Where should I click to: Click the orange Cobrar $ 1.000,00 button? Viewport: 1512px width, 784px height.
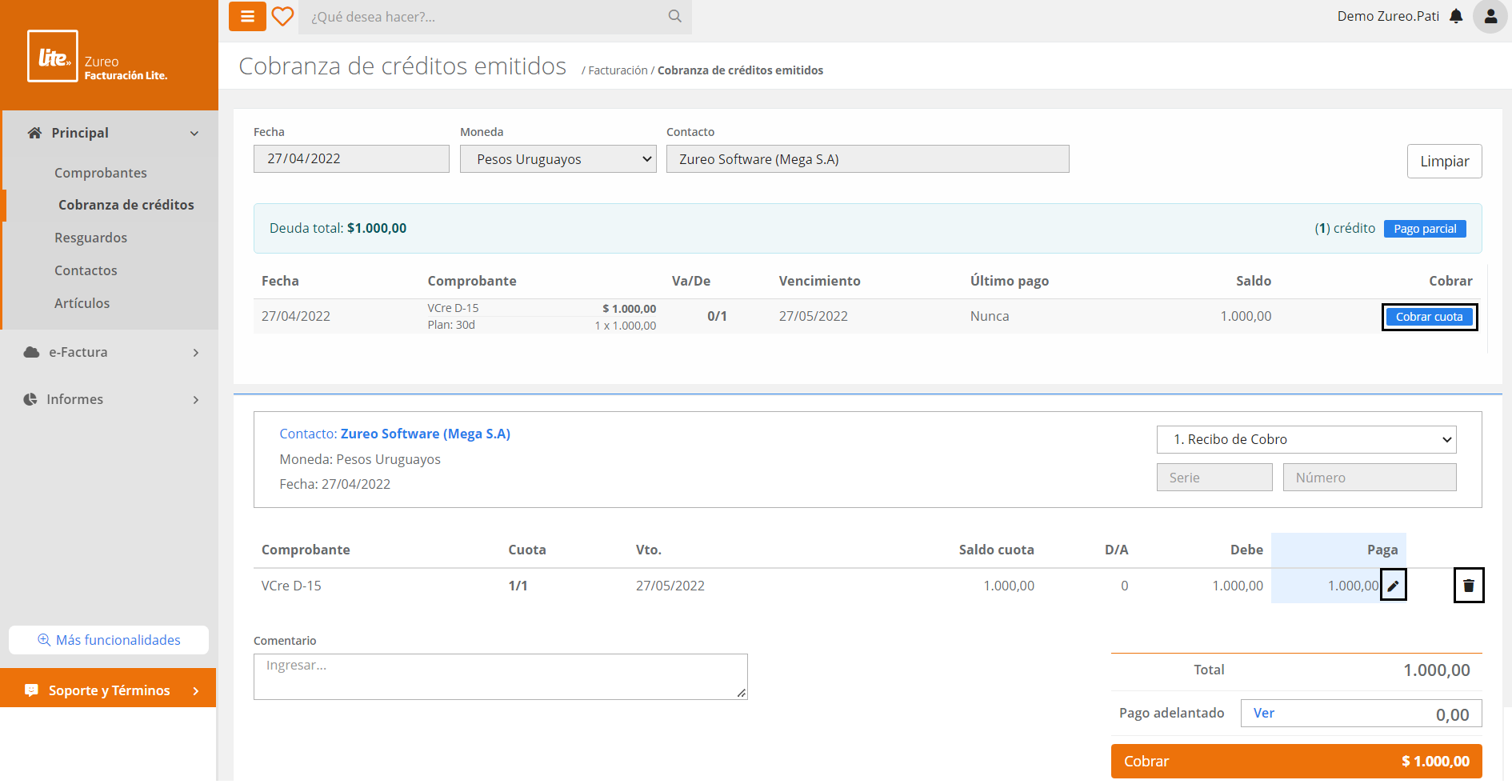coord(1296,761)
